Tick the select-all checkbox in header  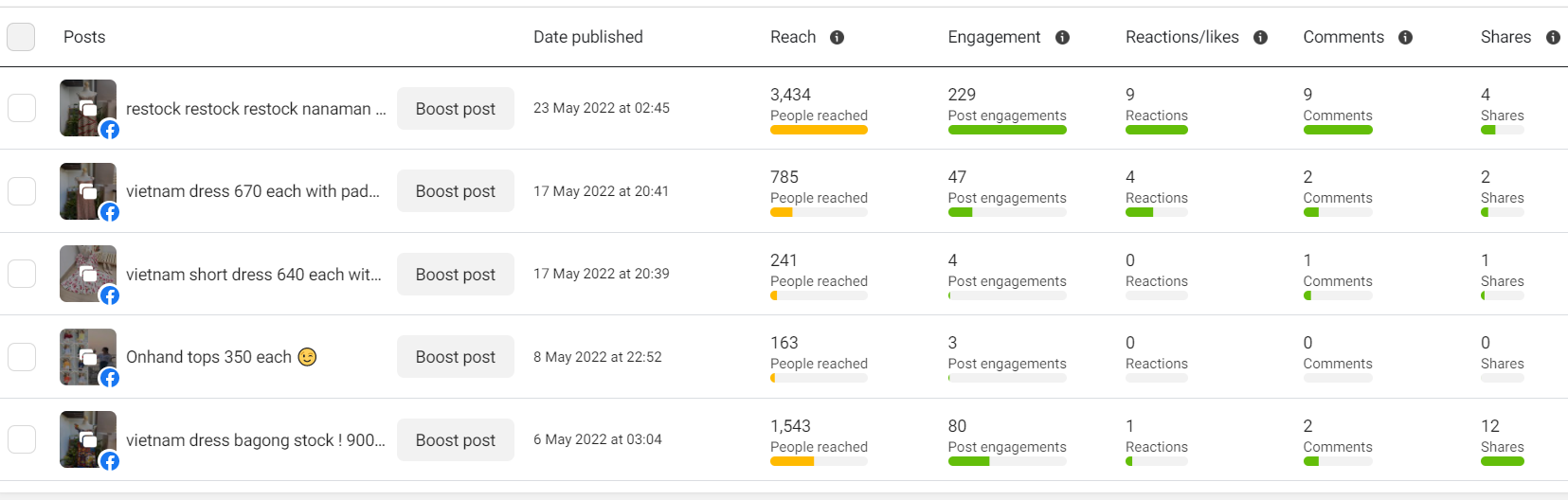click(x=21, y=37)
